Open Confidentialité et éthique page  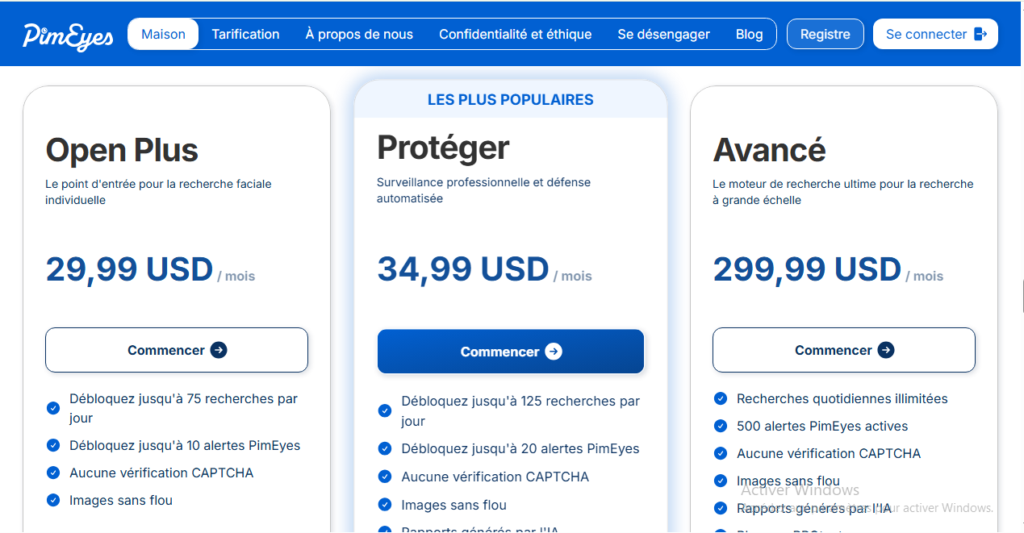[x=515, y=34]
